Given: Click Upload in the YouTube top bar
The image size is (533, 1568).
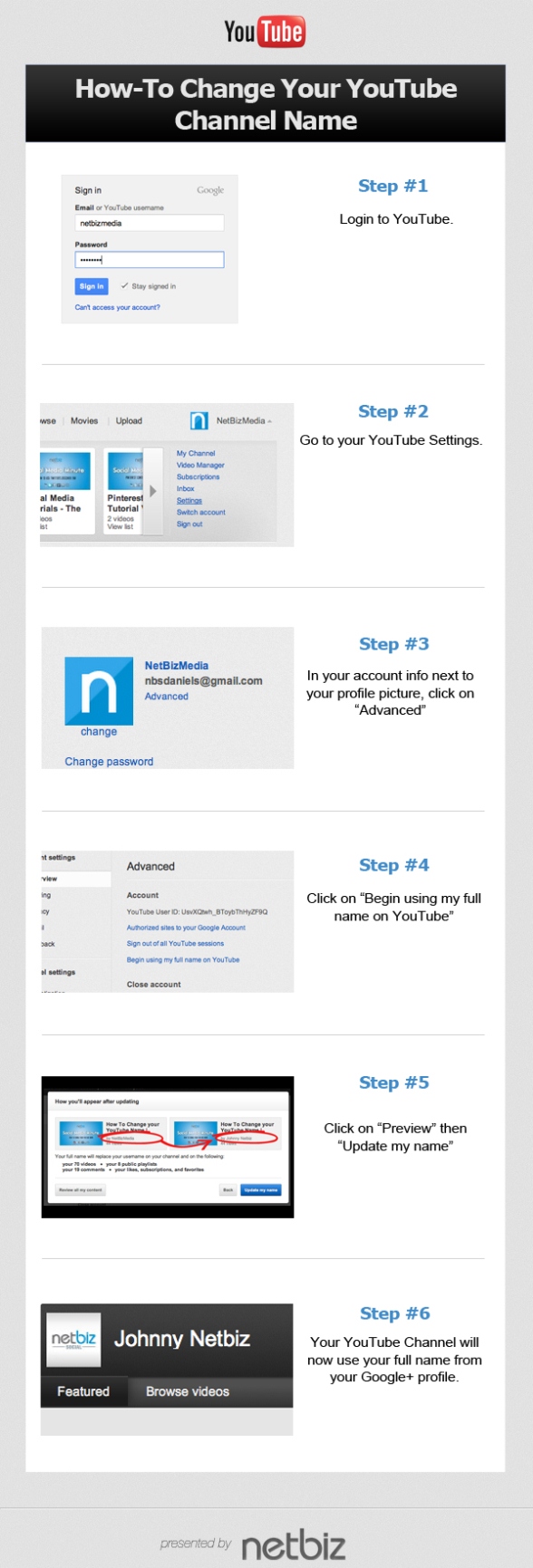Looking at the screenshot, I should coord(129,421).
